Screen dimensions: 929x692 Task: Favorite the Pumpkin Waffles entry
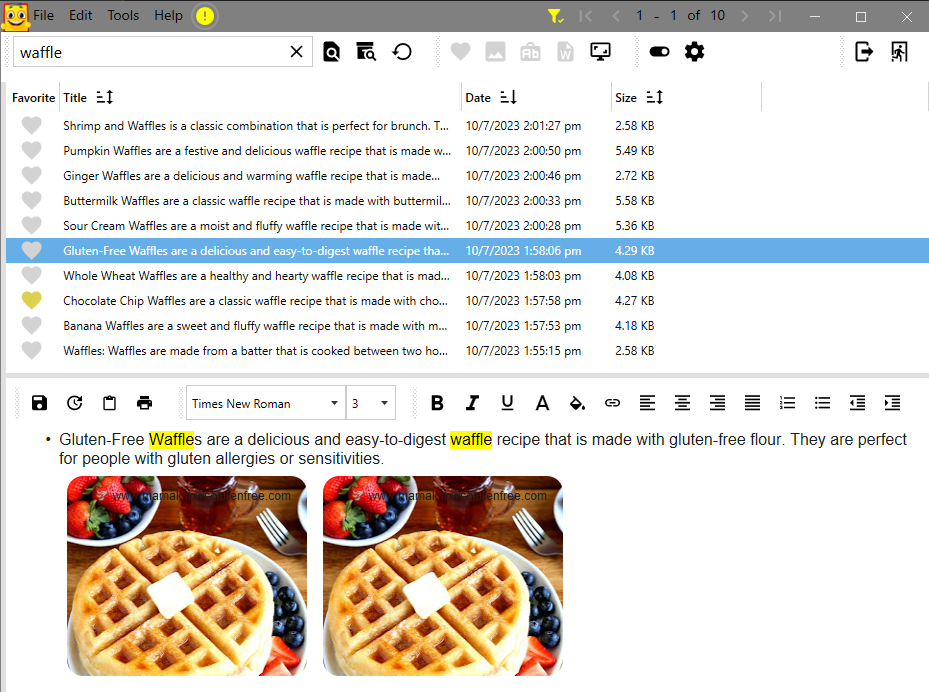coord(31,150)
